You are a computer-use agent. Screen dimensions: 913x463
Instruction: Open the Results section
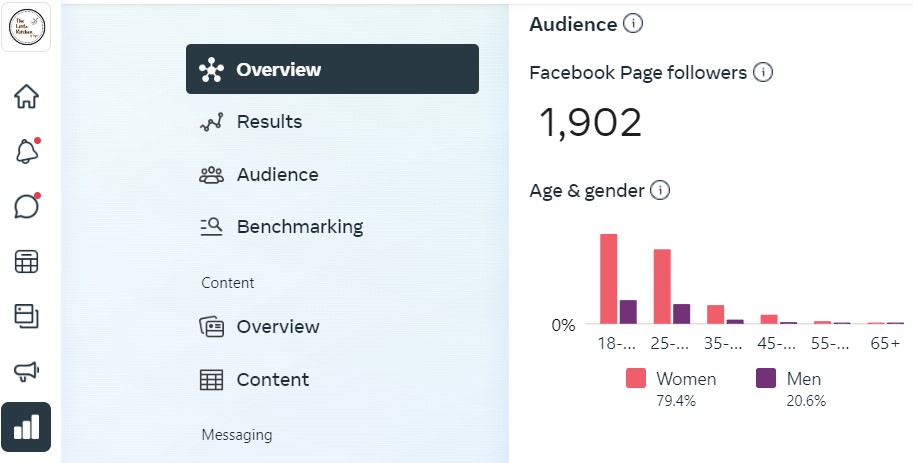[x=269, y=122]
